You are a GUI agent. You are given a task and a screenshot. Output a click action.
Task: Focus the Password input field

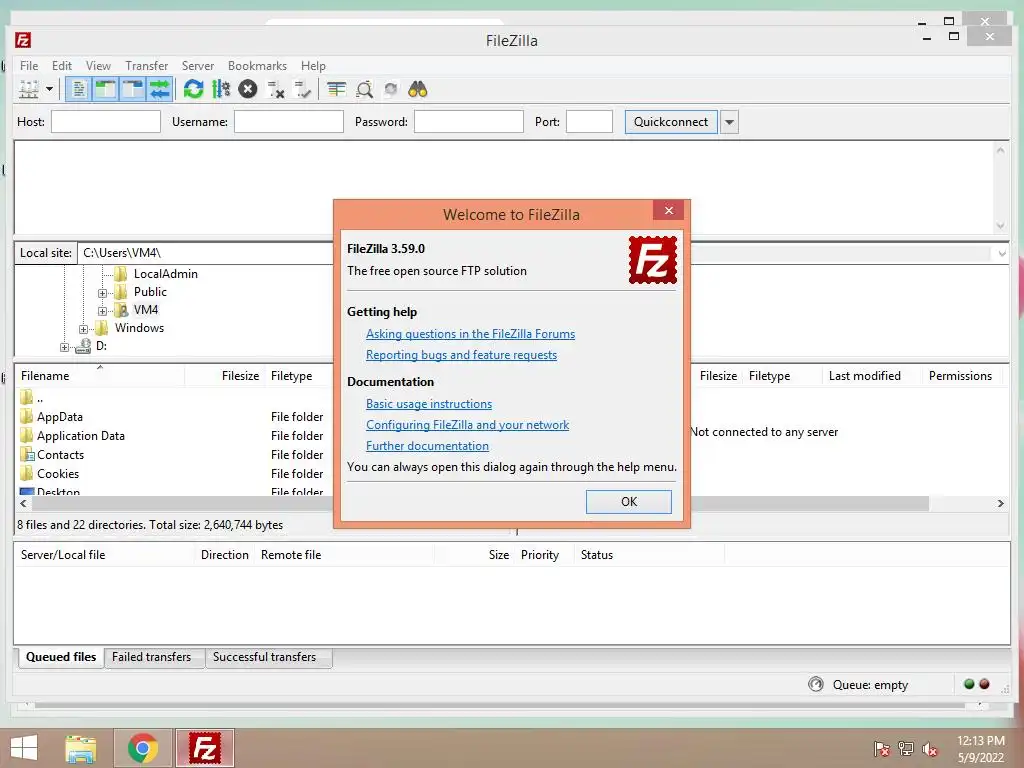(468, 121)
